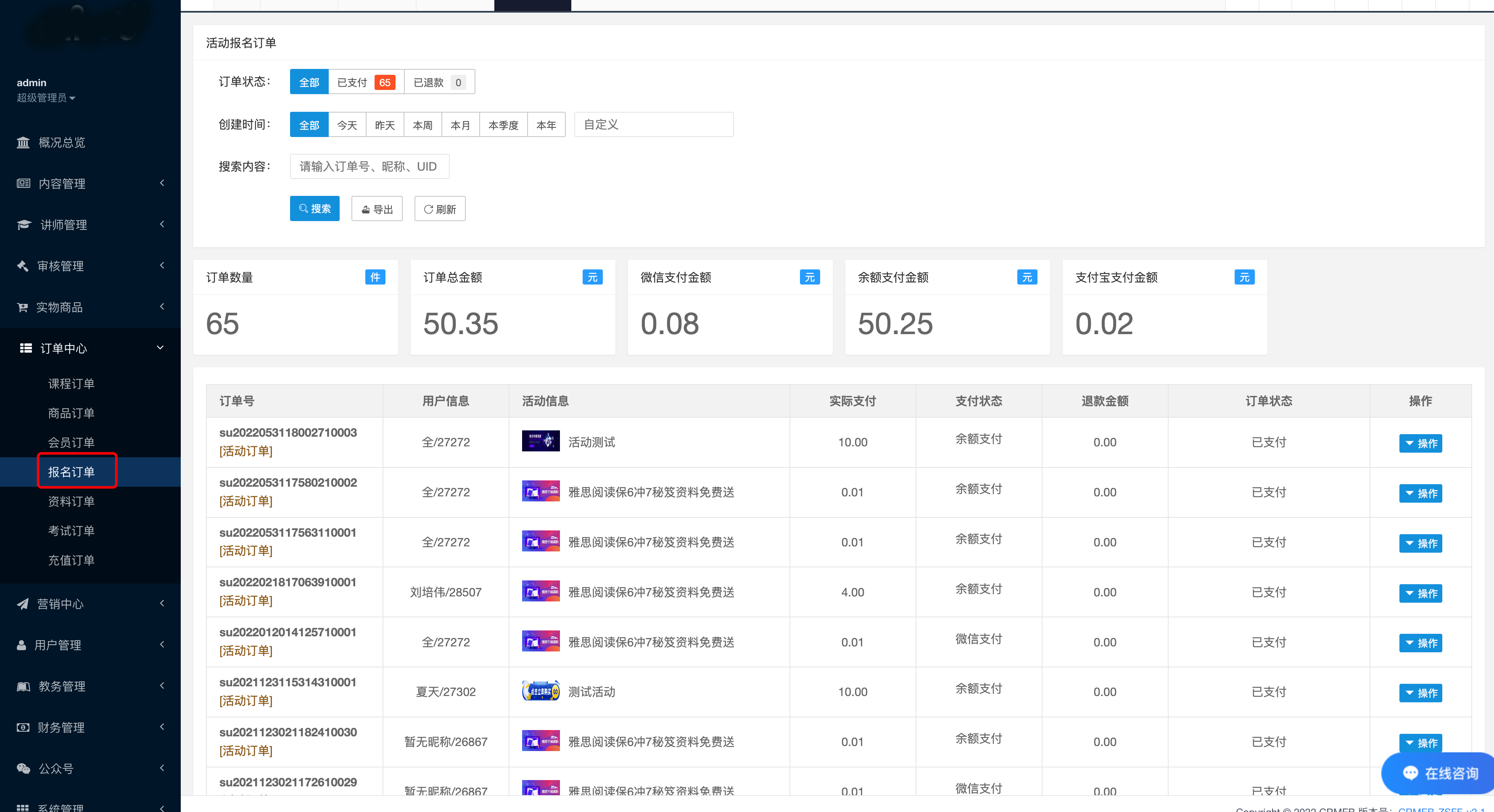Viewport: 1494px width, 812px height.
Task: Open the 超级管理员 user dropdown
Action: tap(46, 98)
